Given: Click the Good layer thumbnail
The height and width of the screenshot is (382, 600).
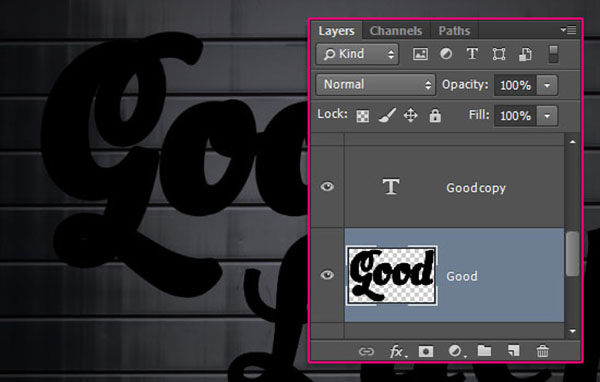Looking at the screenshot, I should point(392,276).
